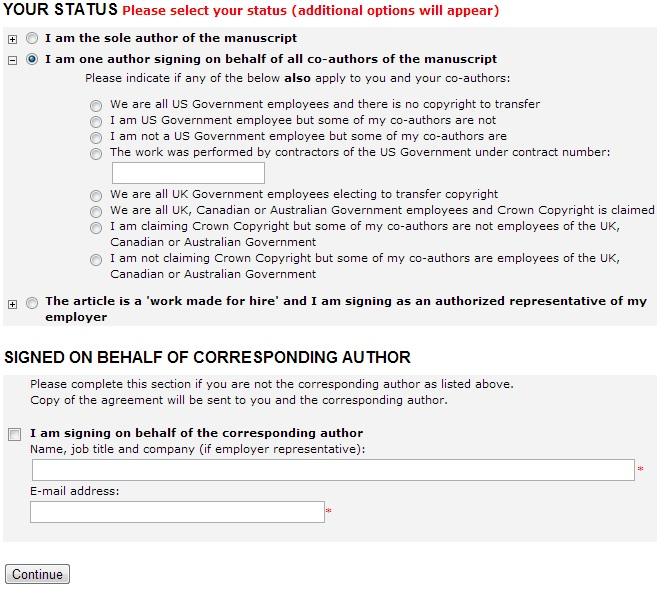Viewport: 666px width, 597px height.
Task: Select 'We are all US Government employees' option
Action: 96,105
